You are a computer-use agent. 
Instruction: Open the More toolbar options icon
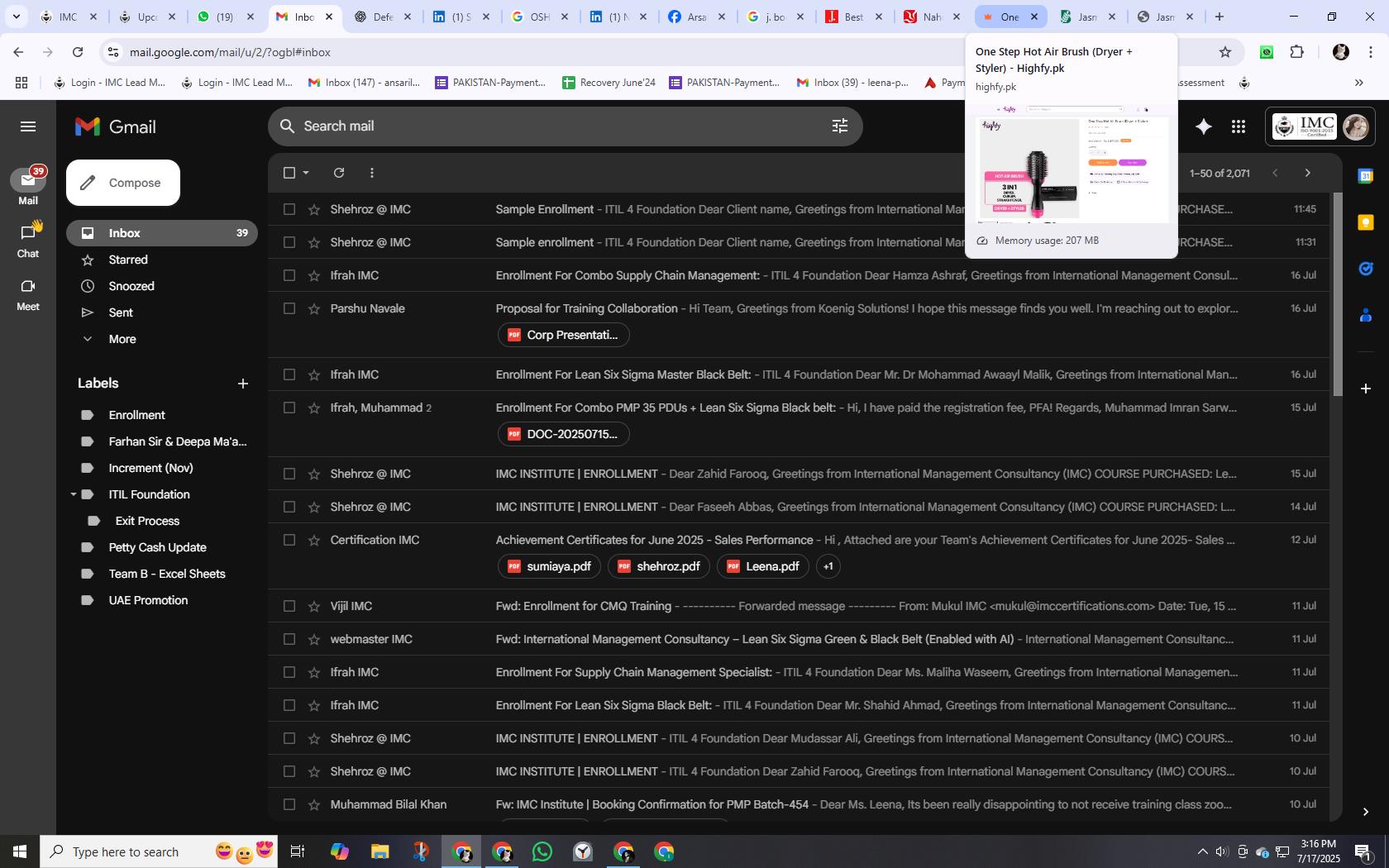372,173
